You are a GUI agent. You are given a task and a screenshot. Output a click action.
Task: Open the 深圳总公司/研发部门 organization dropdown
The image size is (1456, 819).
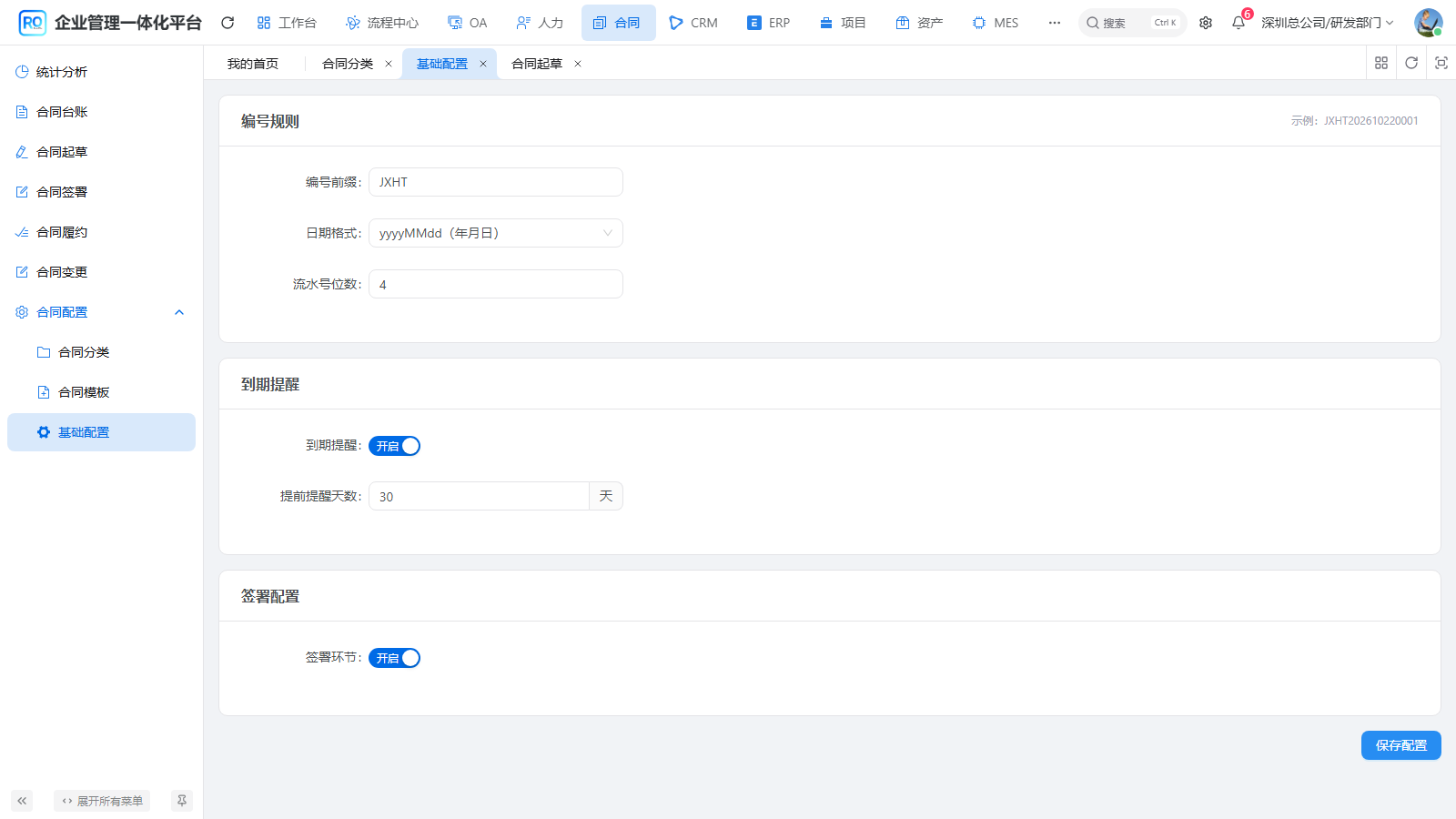point(1327,23)
